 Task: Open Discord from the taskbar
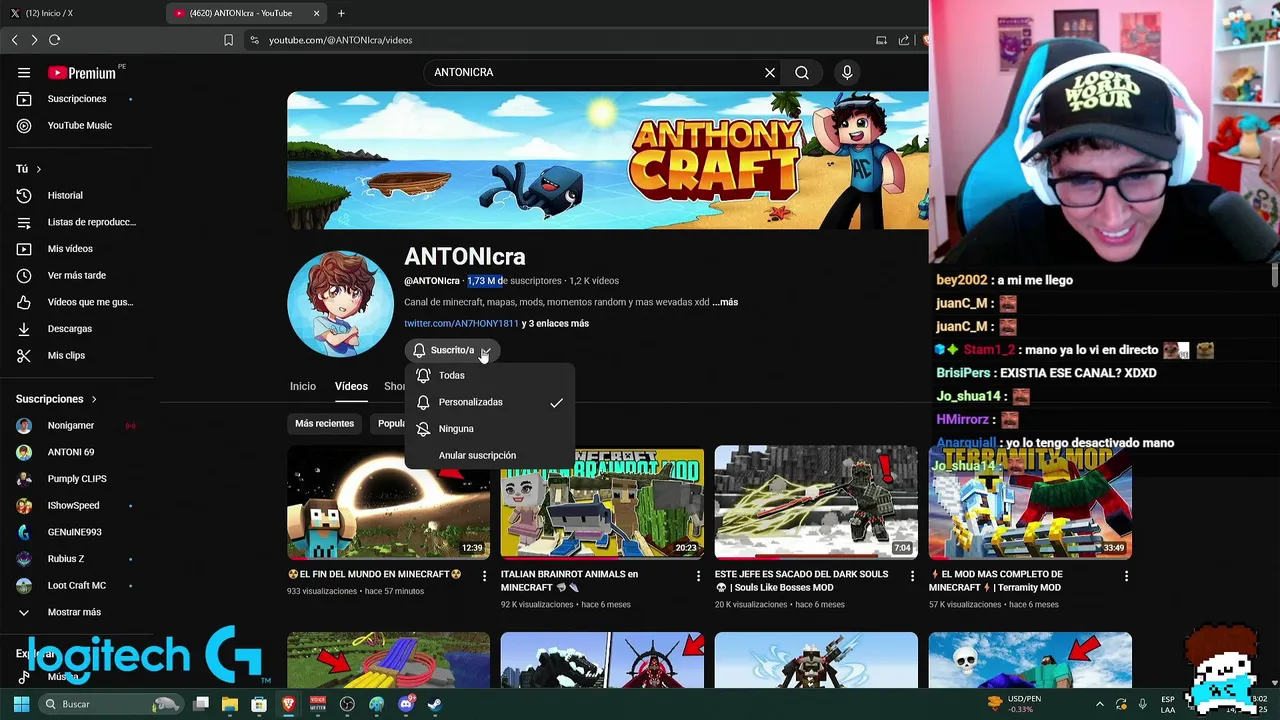[x=405, y=704]
